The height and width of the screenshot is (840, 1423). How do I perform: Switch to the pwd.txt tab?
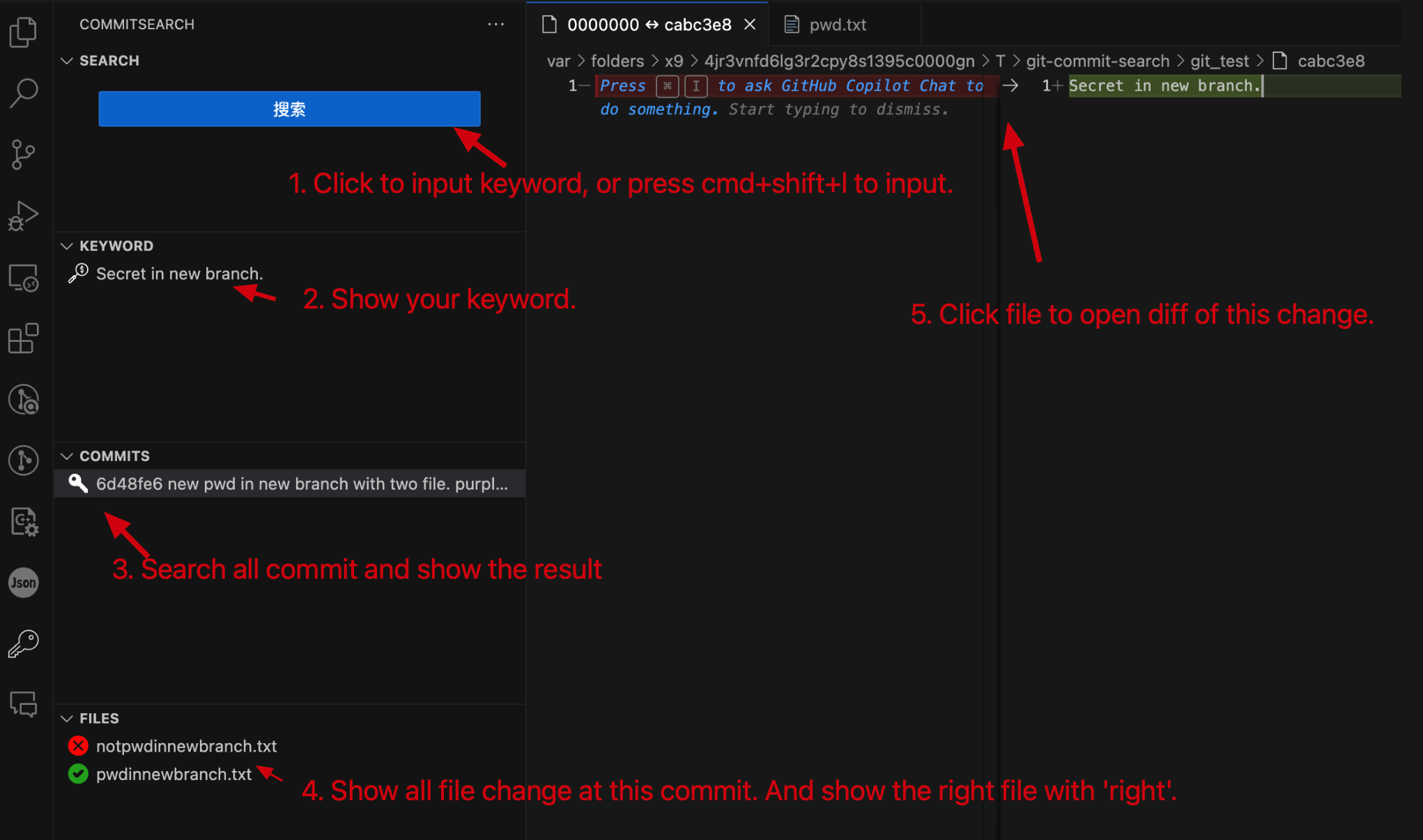tap(837, 25)
